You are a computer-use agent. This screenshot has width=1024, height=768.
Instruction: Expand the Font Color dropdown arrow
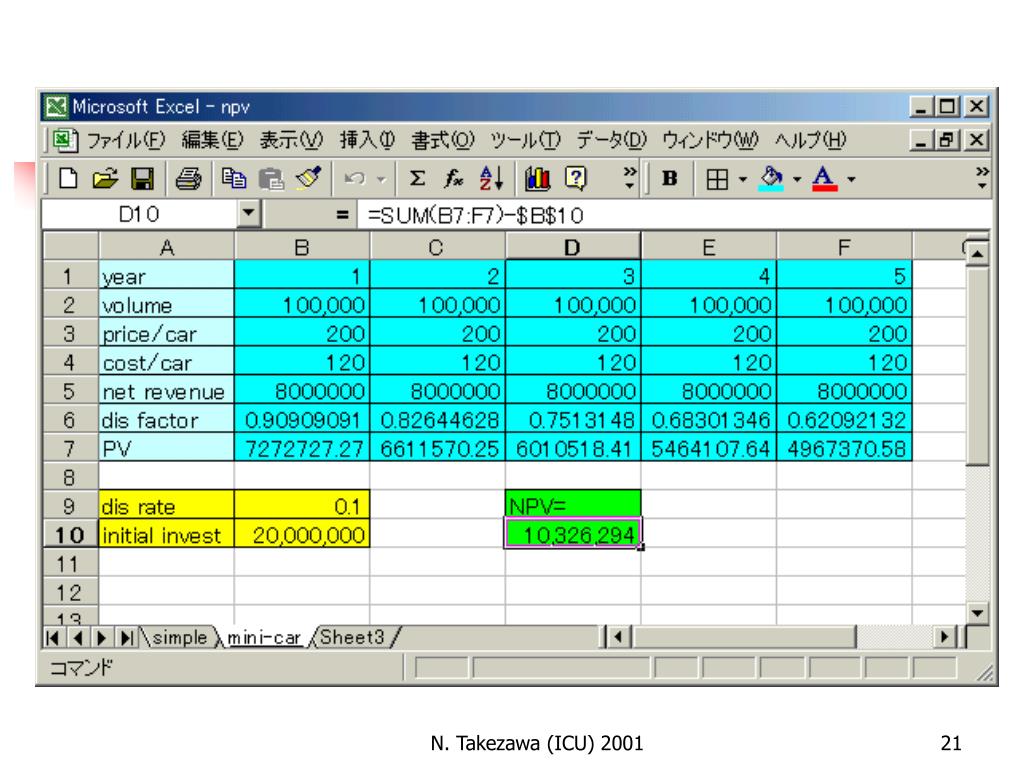(x=851, y=179)
